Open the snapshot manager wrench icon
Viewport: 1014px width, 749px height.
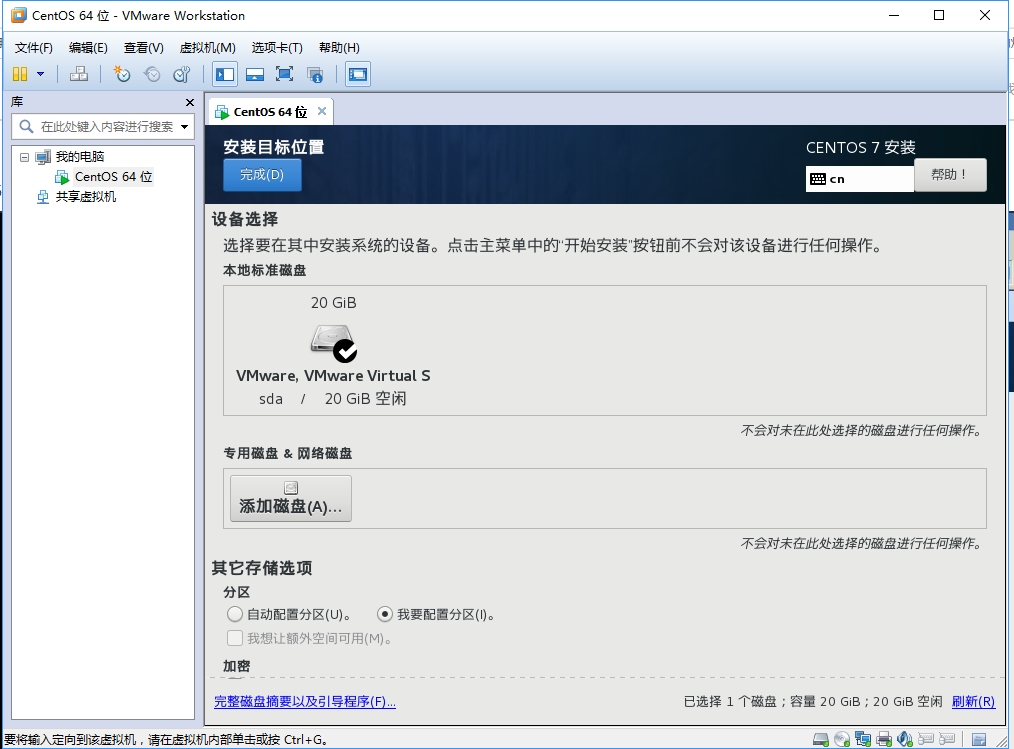click(182, 74)
